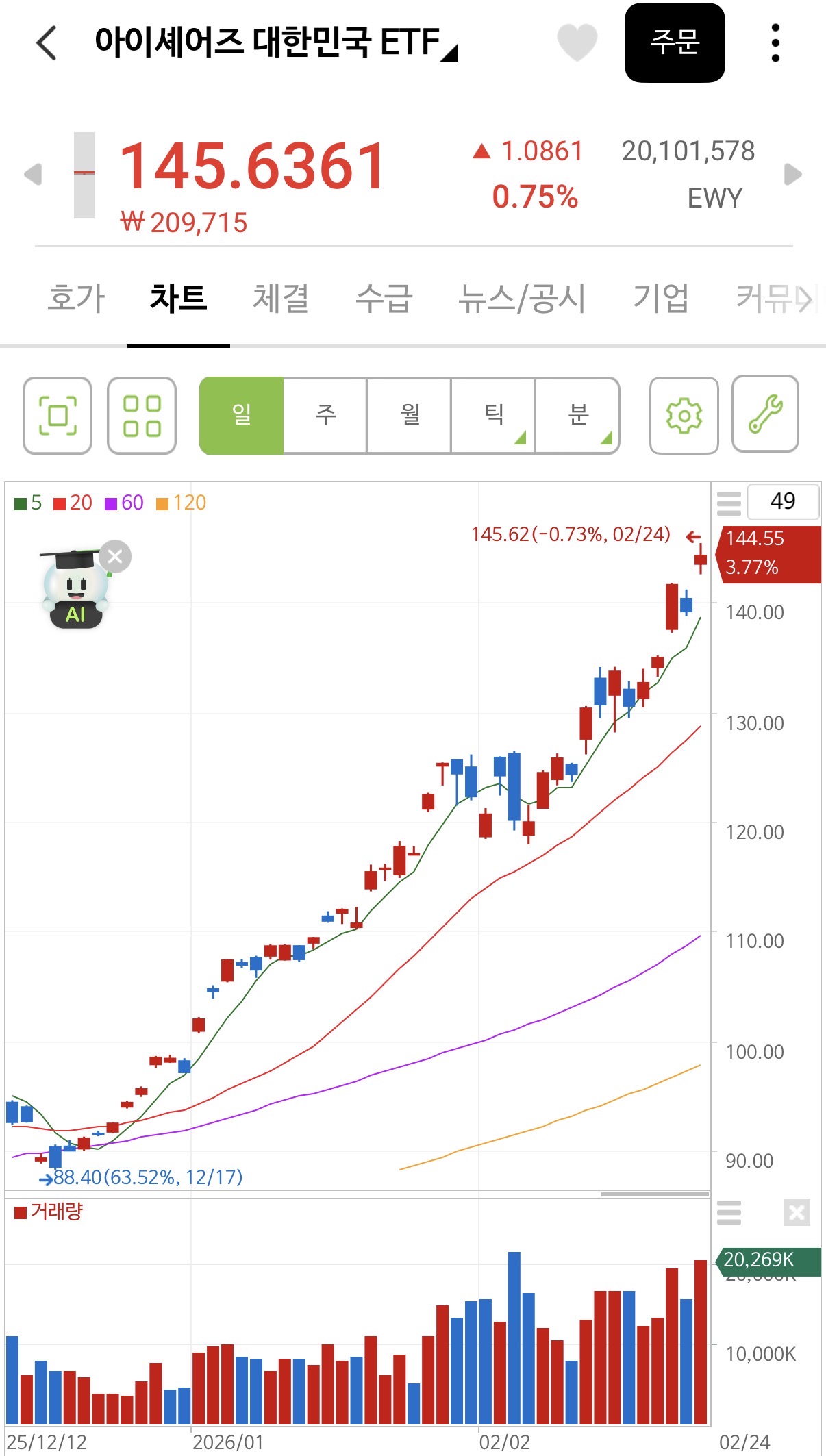Switch to the 뉴스/공시 tab

(x=522, y=299)
